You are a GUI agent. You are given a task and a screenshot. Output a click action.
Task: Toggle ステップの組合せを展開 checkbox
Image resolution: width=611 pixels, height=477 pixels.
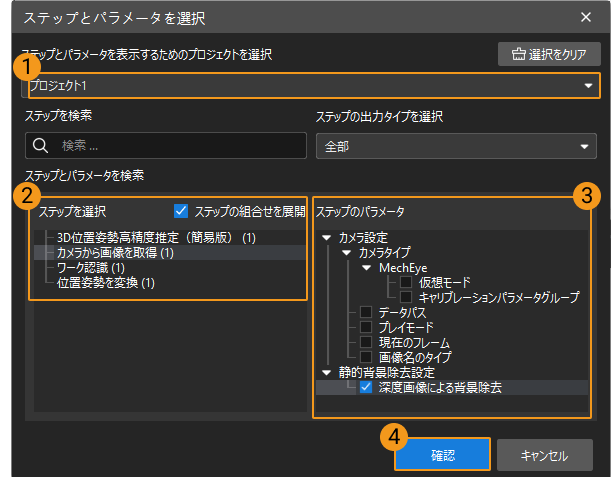181,211
